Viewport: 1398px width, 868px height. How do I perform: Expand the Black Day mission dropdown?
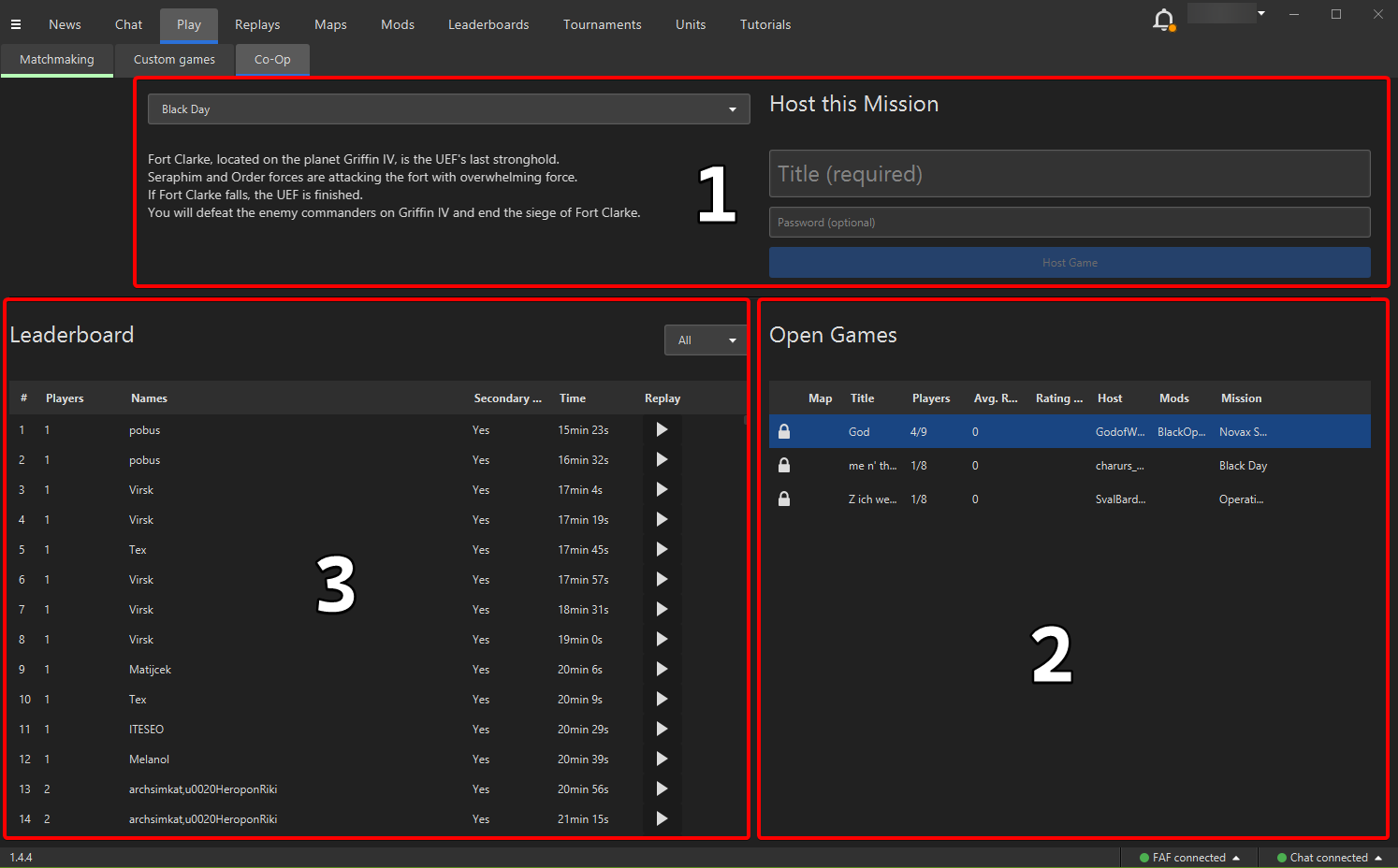[x=449, y=108]
